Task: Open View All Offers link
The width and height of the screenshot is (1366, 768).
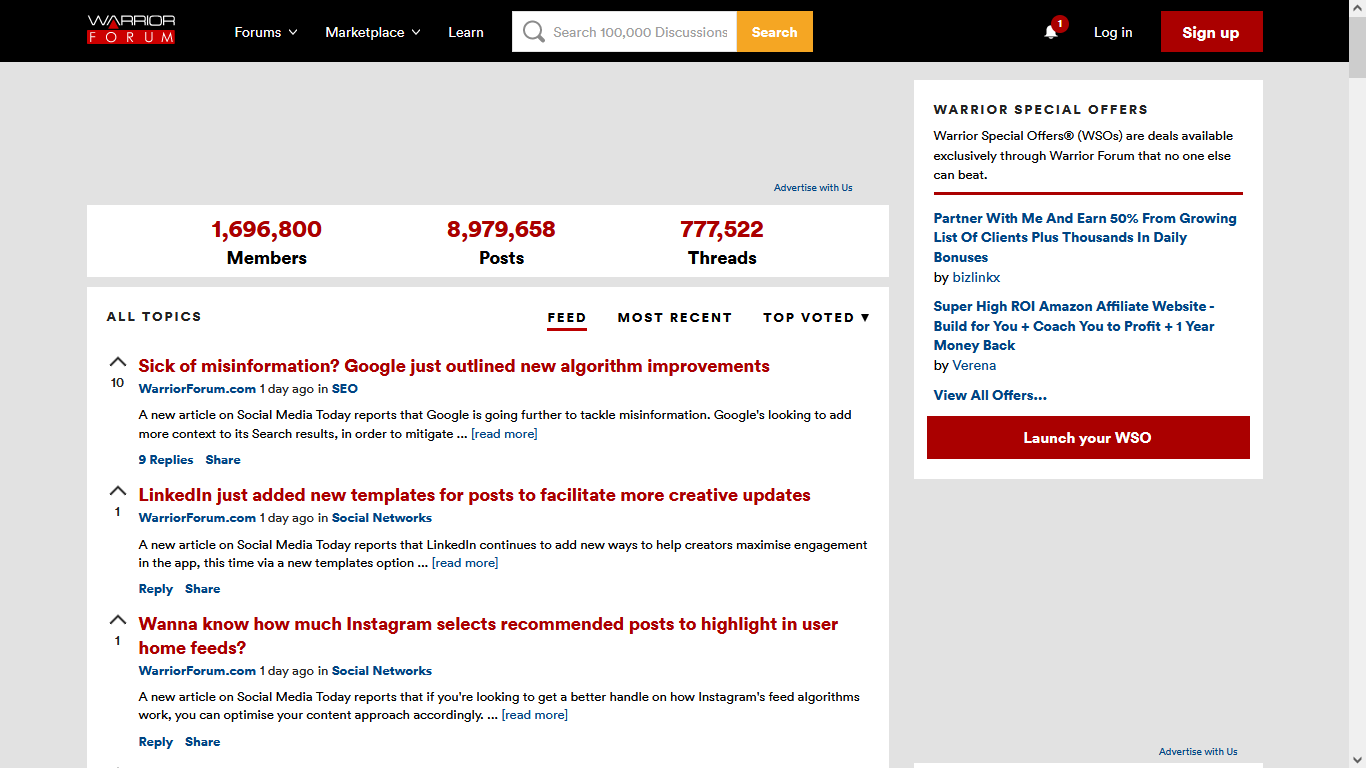Action: click(x=990, y=395)
